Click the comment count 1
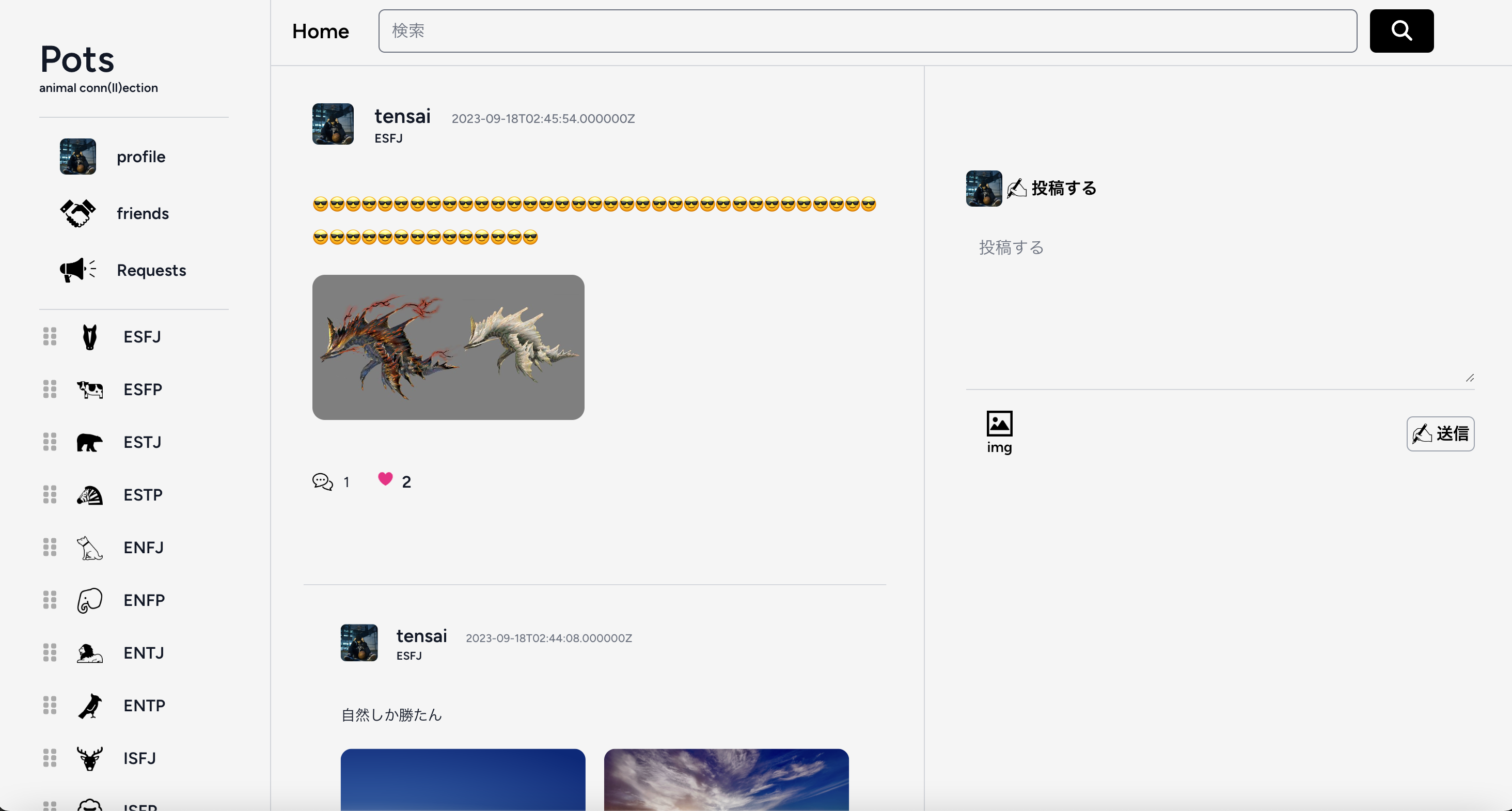The width and height of the screenshot is (1512, 811). 346,482
